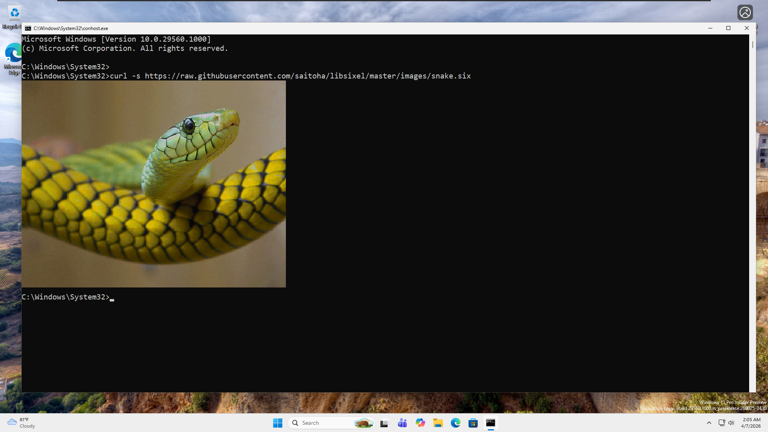The height and width of the screenshot is (432, 768).
Task: Open File Explorer from the taskbar
Action: (438, 423)
